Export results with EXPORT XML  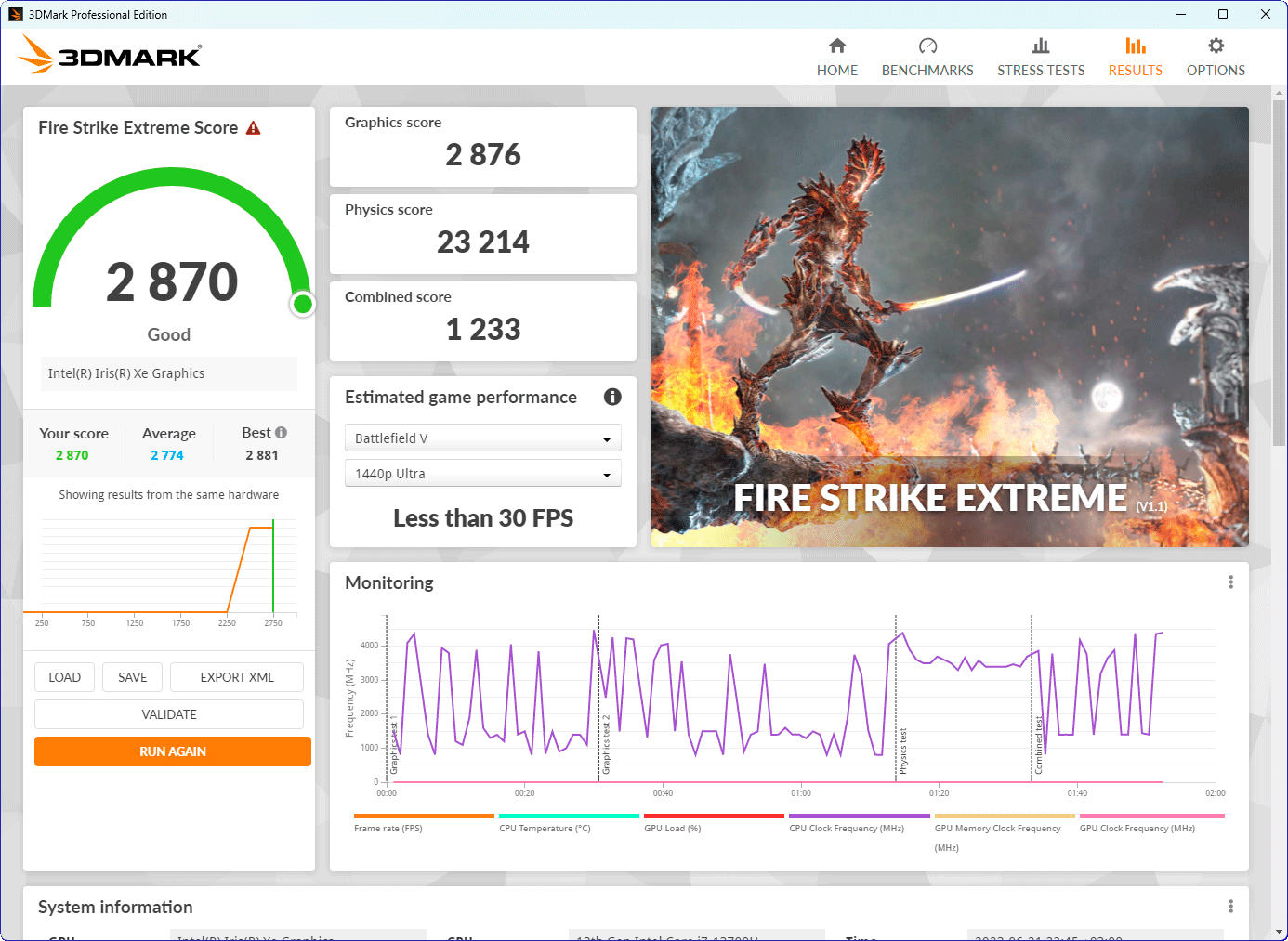(237, 677)
